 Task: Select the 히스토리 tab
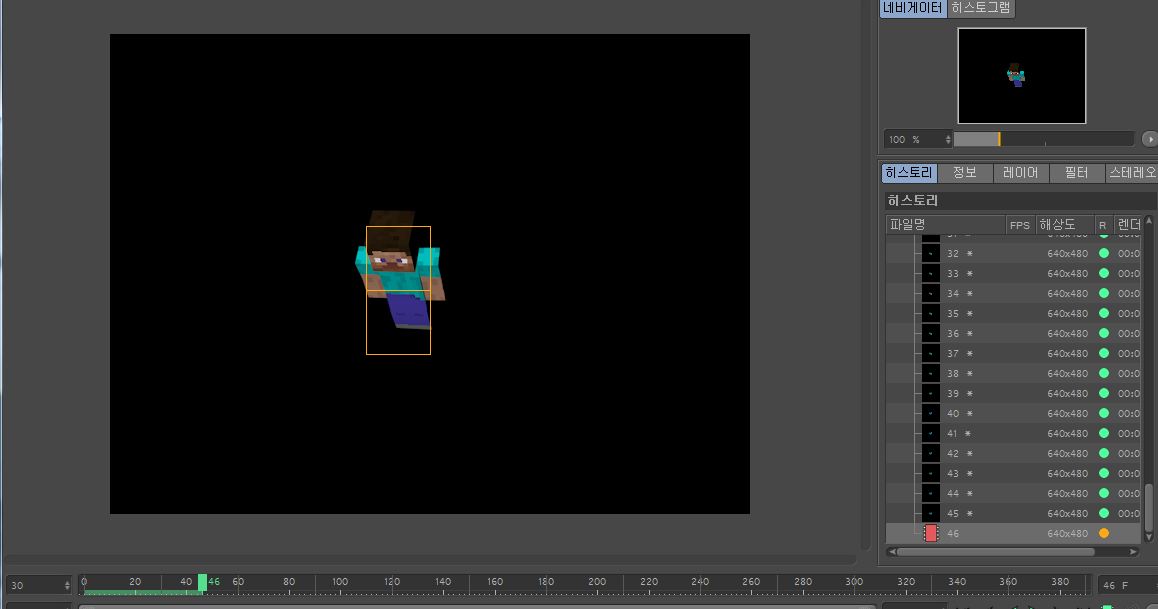909,173
